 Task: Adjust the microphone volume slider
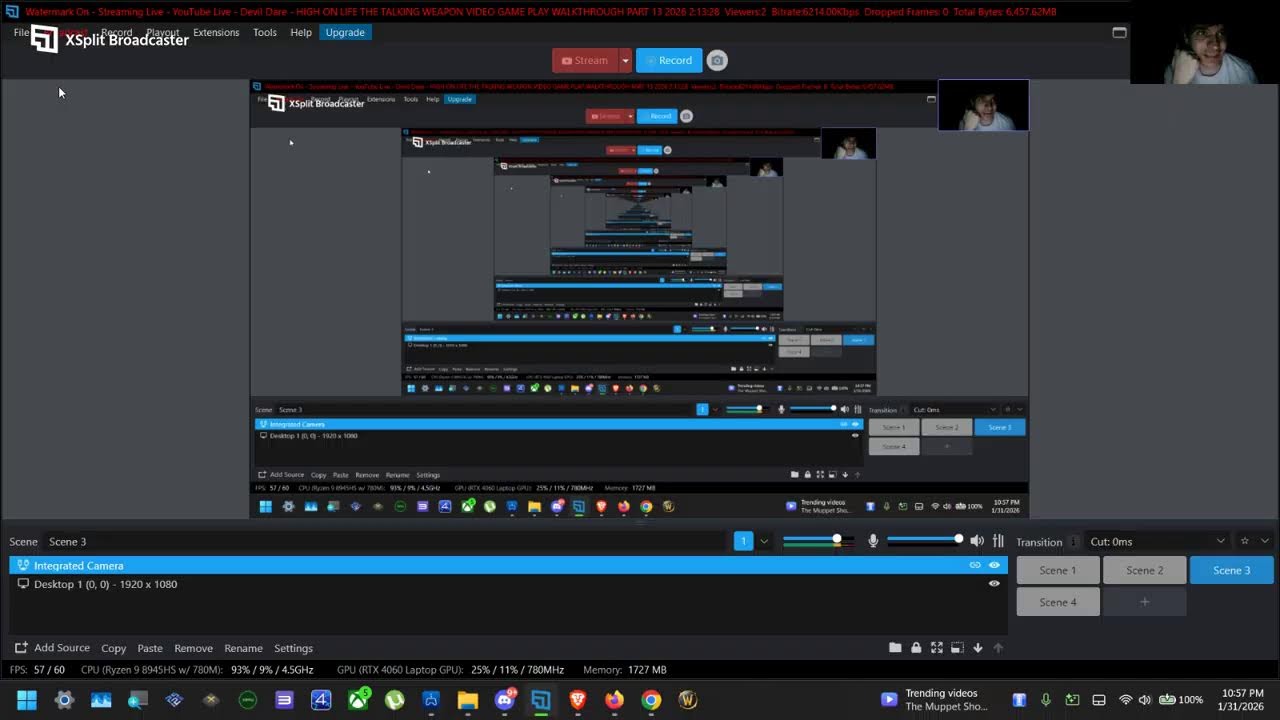tap(818, 541)
